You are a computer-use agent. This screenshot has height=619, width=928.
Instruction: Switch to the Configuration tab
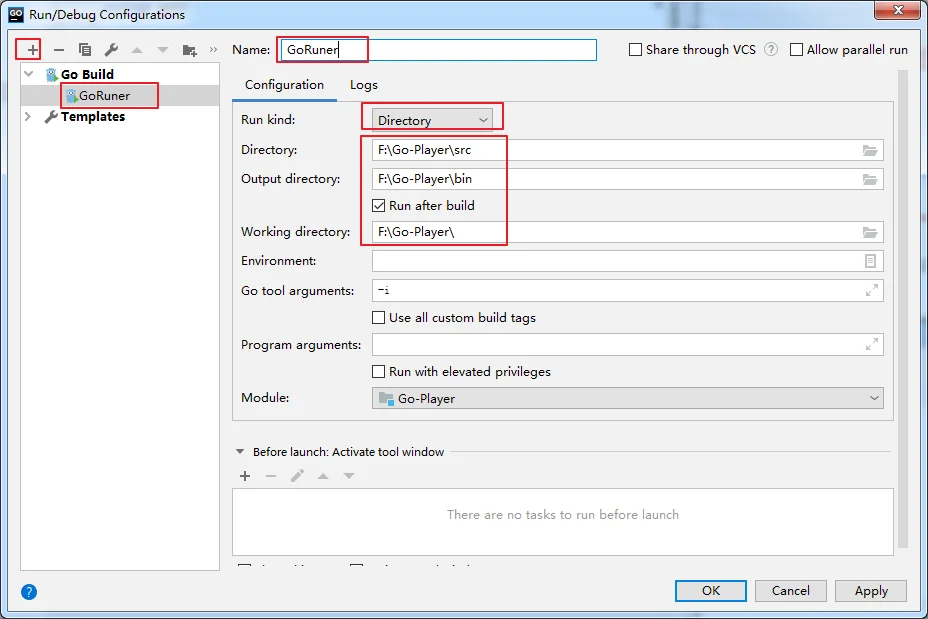pyautogui.click(x=285, y=85)
